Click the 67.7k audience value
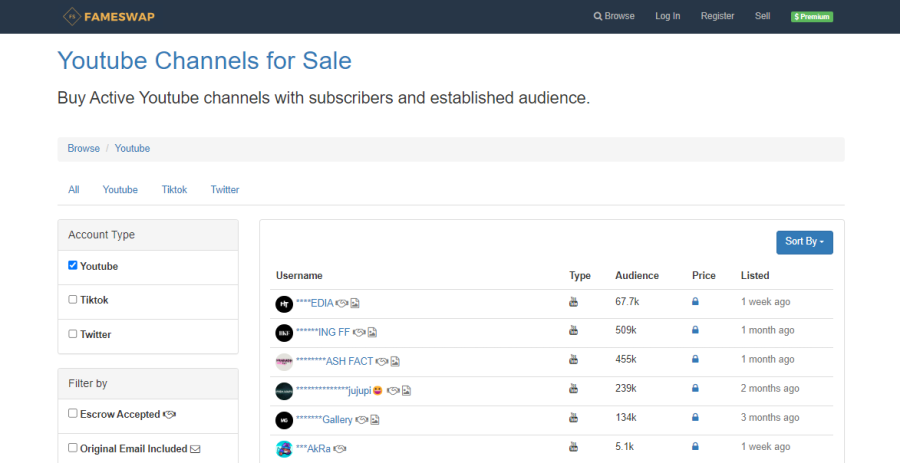The height and width of the screenshot is (463, 900). (627, 301)
